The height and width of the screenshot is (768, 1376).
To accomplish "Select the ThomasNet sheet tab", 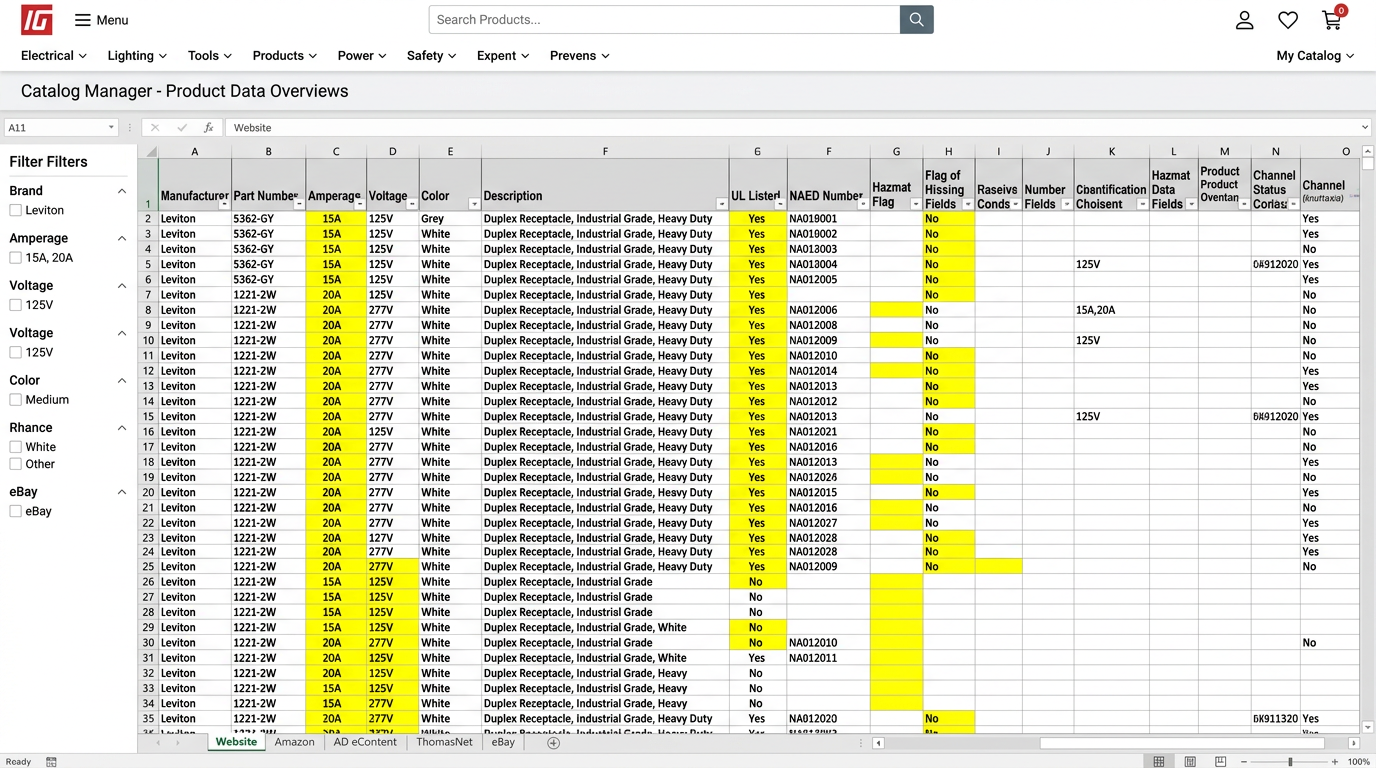I will point(444,742).
